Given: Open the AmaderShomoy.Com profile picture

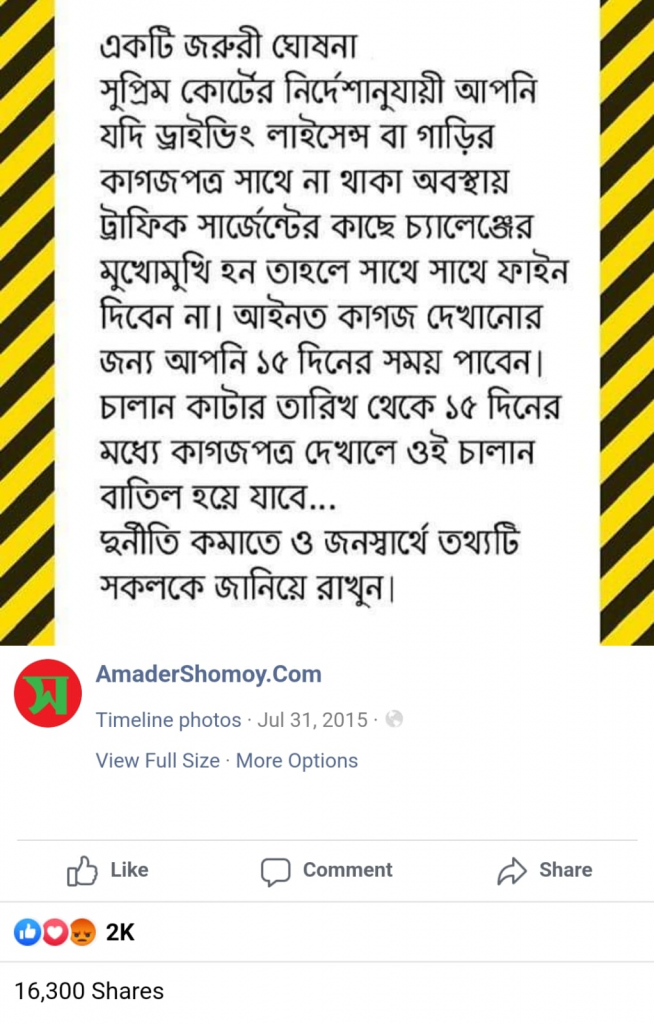Looking at the screenshot, I should click(48, 693).
